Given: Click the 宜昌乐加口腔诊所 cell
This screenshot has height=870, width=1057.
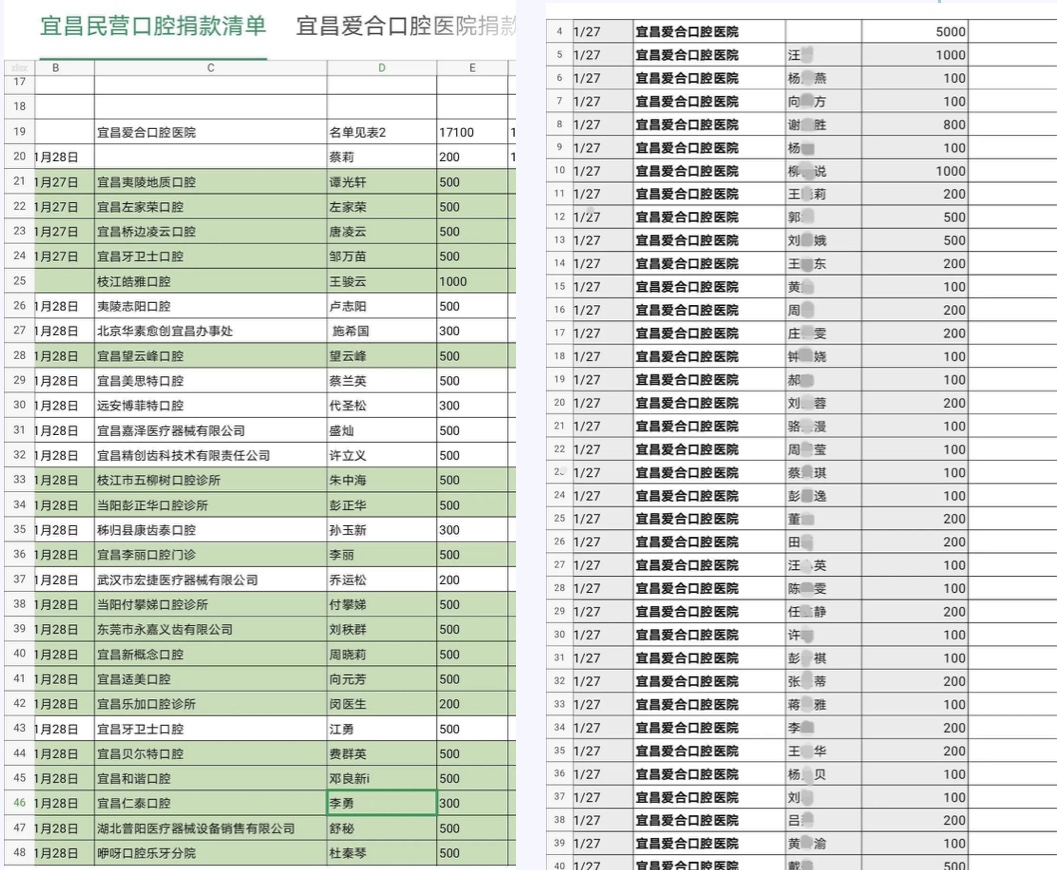Looking at the screenshot, I should tap(211, 704).
